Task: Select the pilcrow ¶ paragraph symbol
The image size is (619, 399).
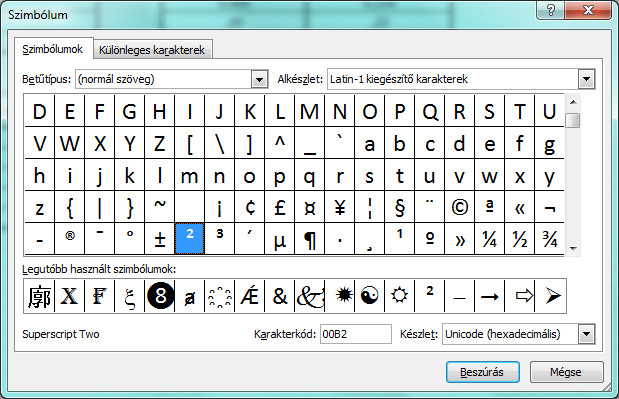Action: click(310, 239)
